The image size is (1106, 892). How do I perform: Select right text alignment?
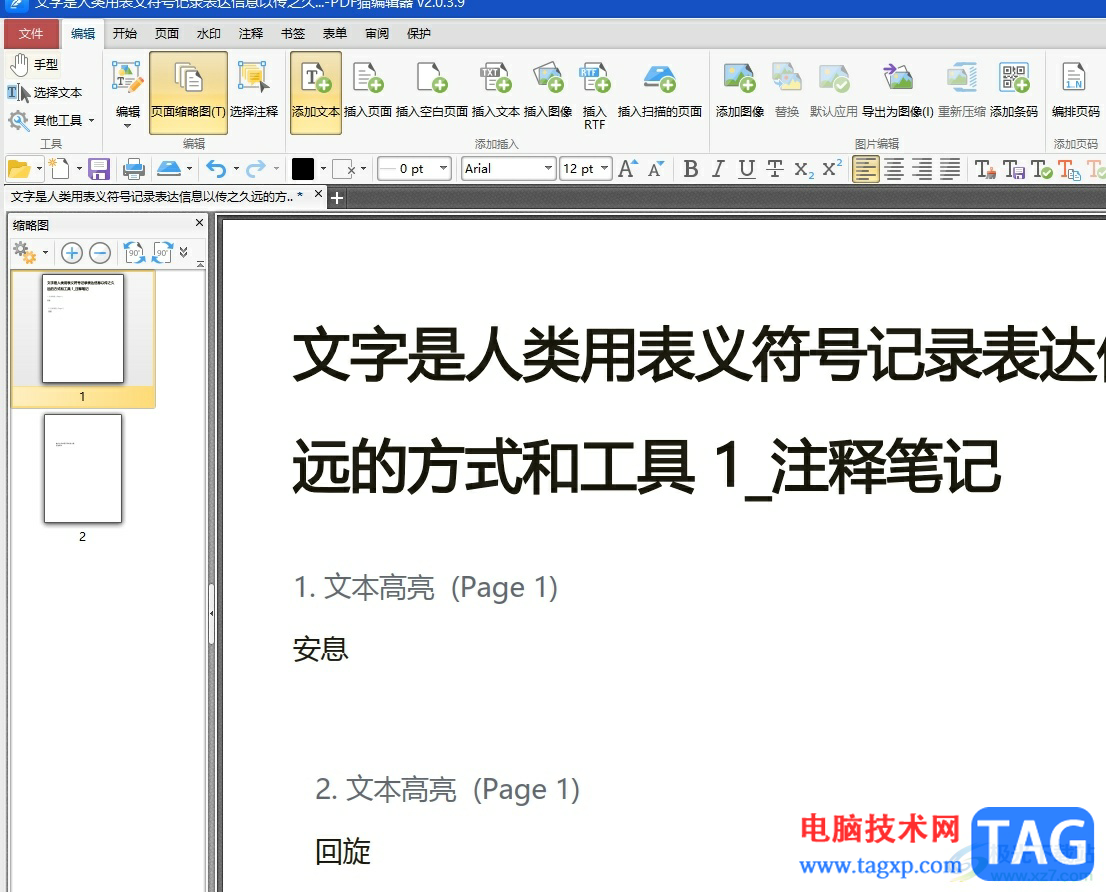click(x=922, y=169)
